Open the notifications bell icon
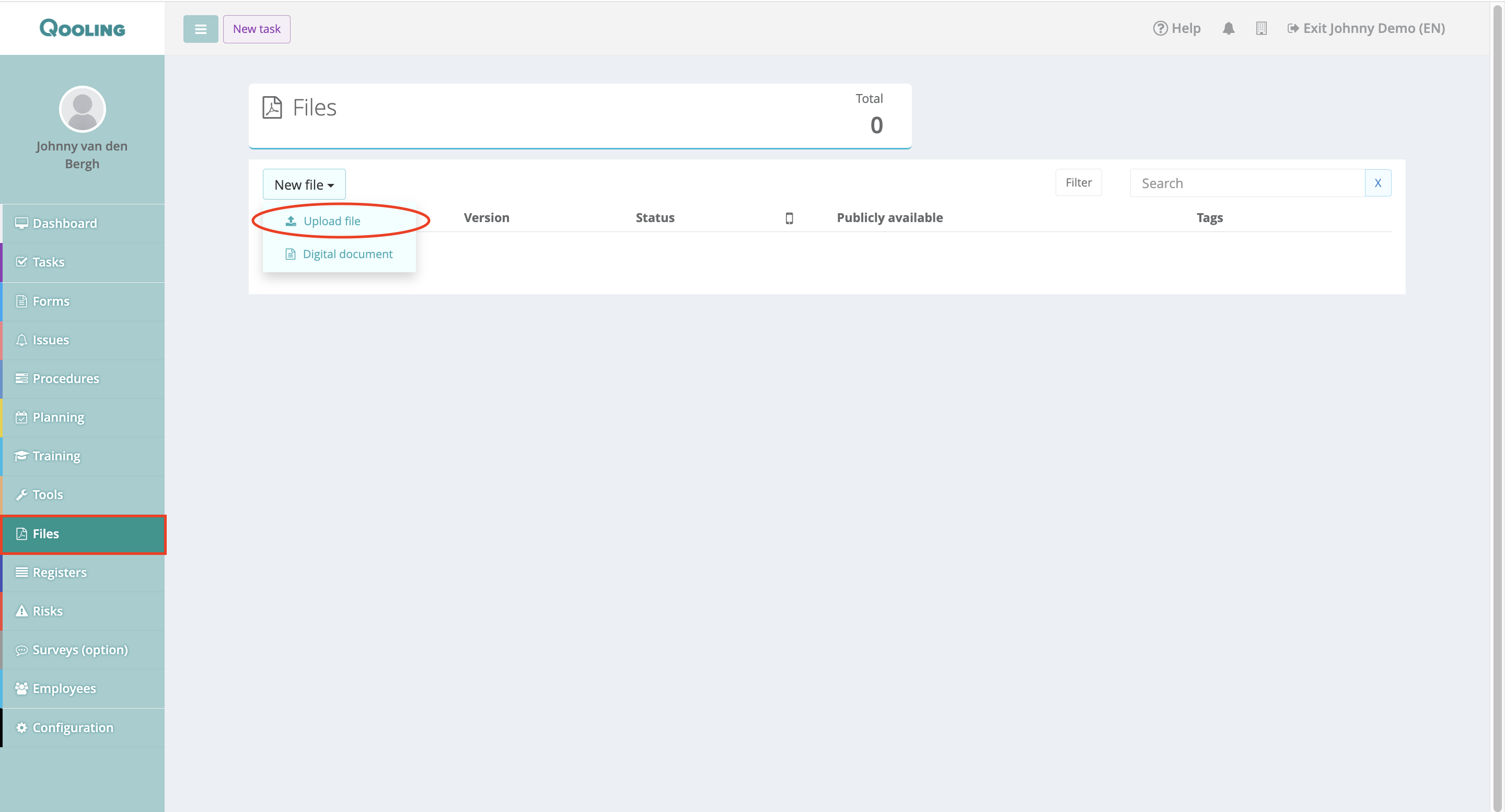Screen dimensions: 1505x812 point(1228,28)
